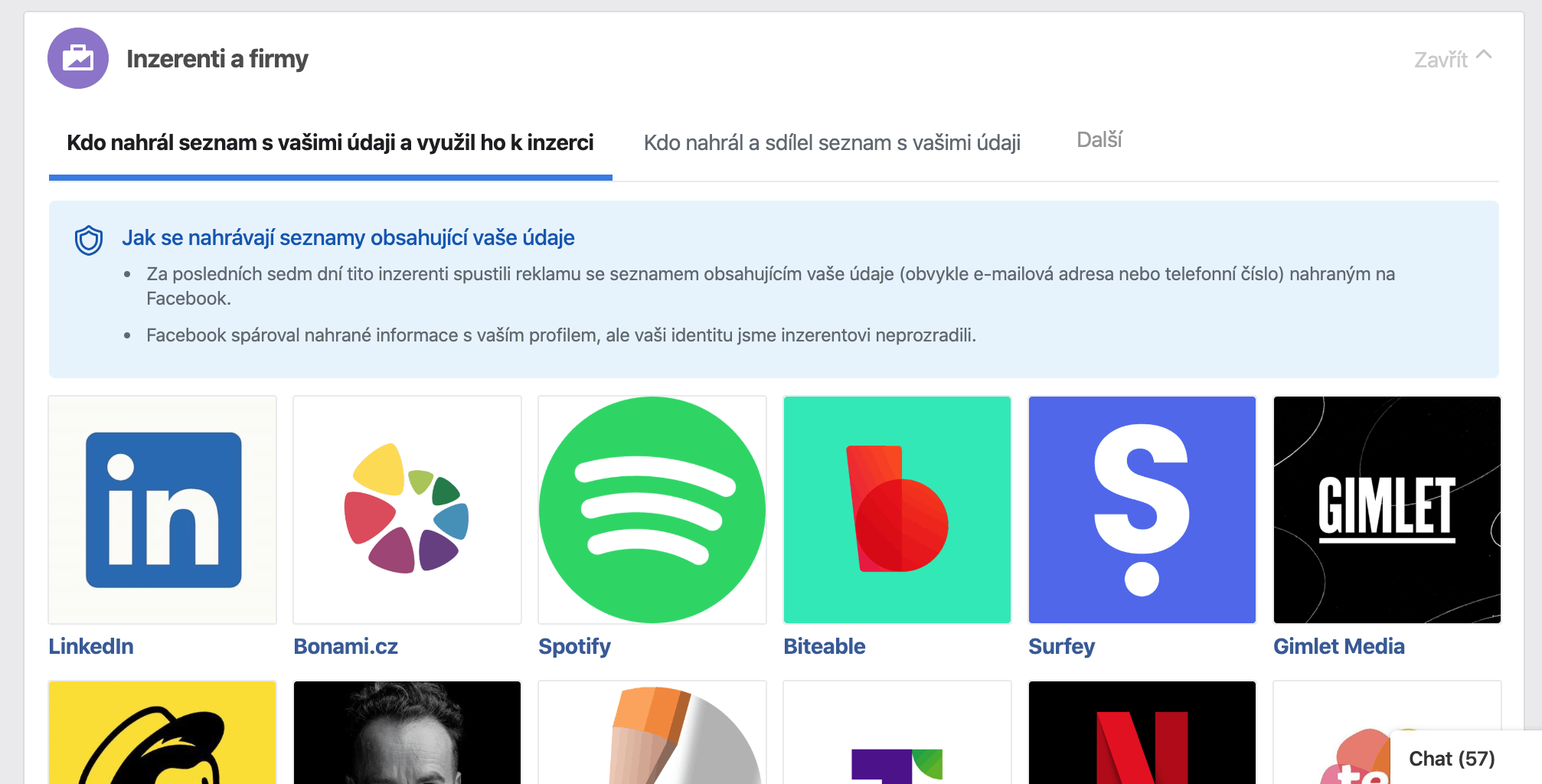The image size is (1542, 784).
Task: Click the green Spotify logo
Action: pyautogui.click(x=652, y=510)
